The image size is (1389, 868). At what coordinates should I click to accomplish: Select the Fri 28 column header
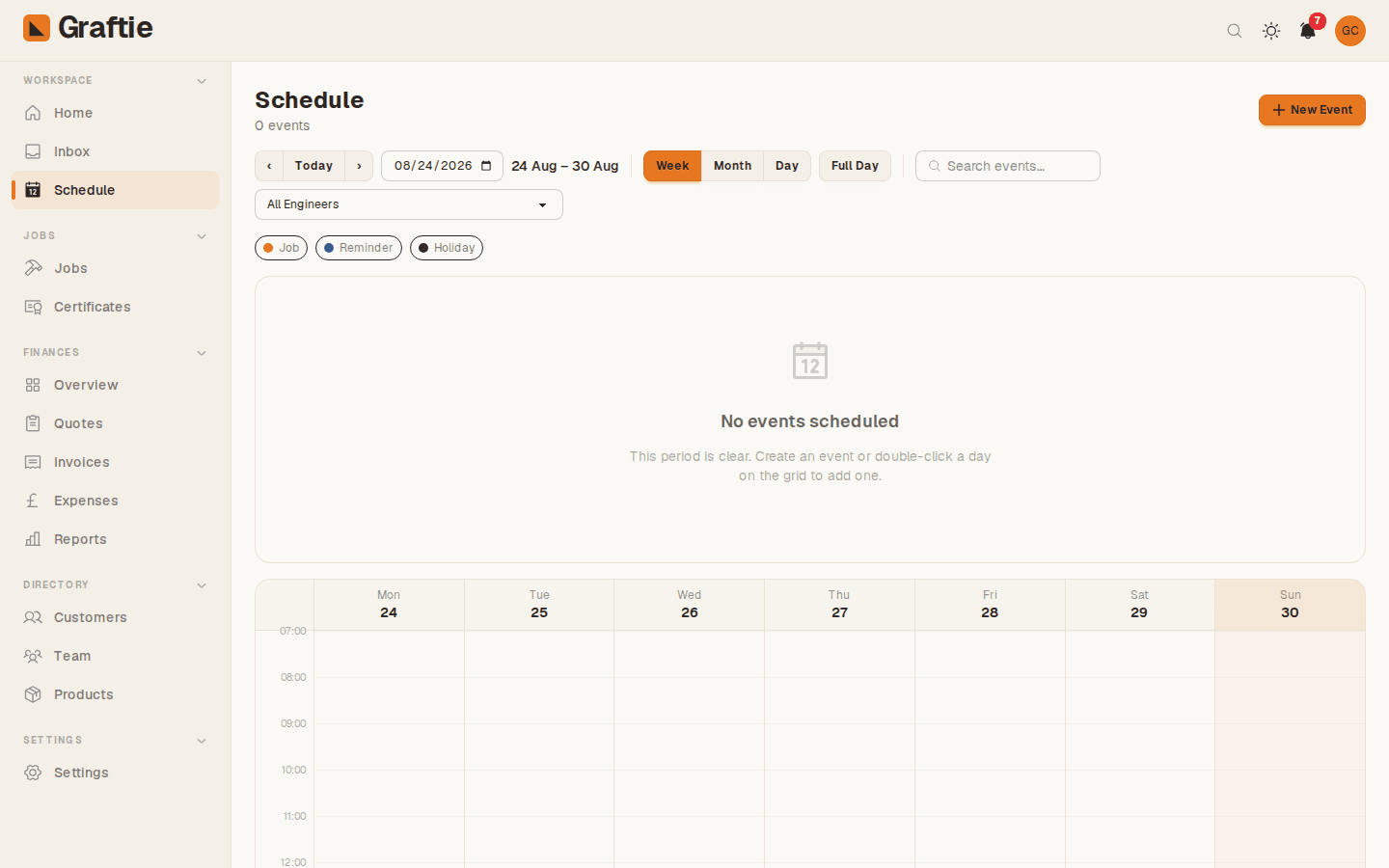click(x=990, y=605)
